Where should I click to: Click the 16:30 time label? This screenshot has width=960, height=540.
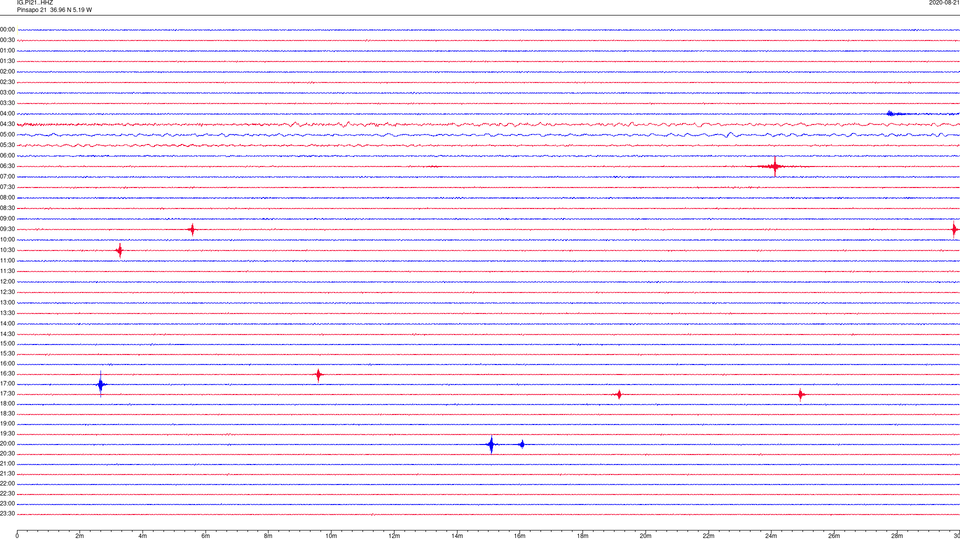point(7,373)
